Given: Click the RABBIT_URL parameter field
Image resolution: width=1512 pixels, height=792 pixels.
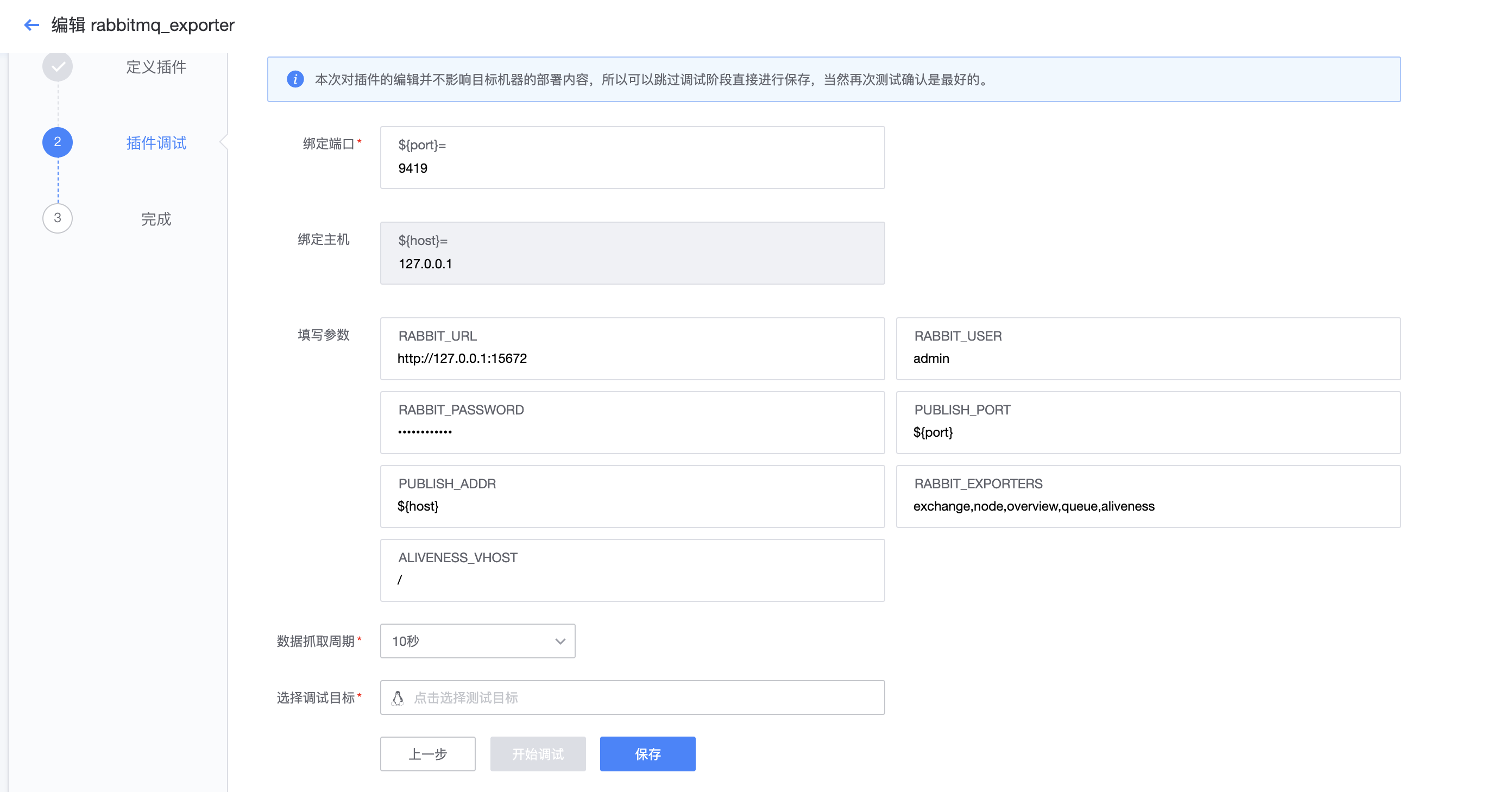Looking at the screenshot, I should point(632,358).
